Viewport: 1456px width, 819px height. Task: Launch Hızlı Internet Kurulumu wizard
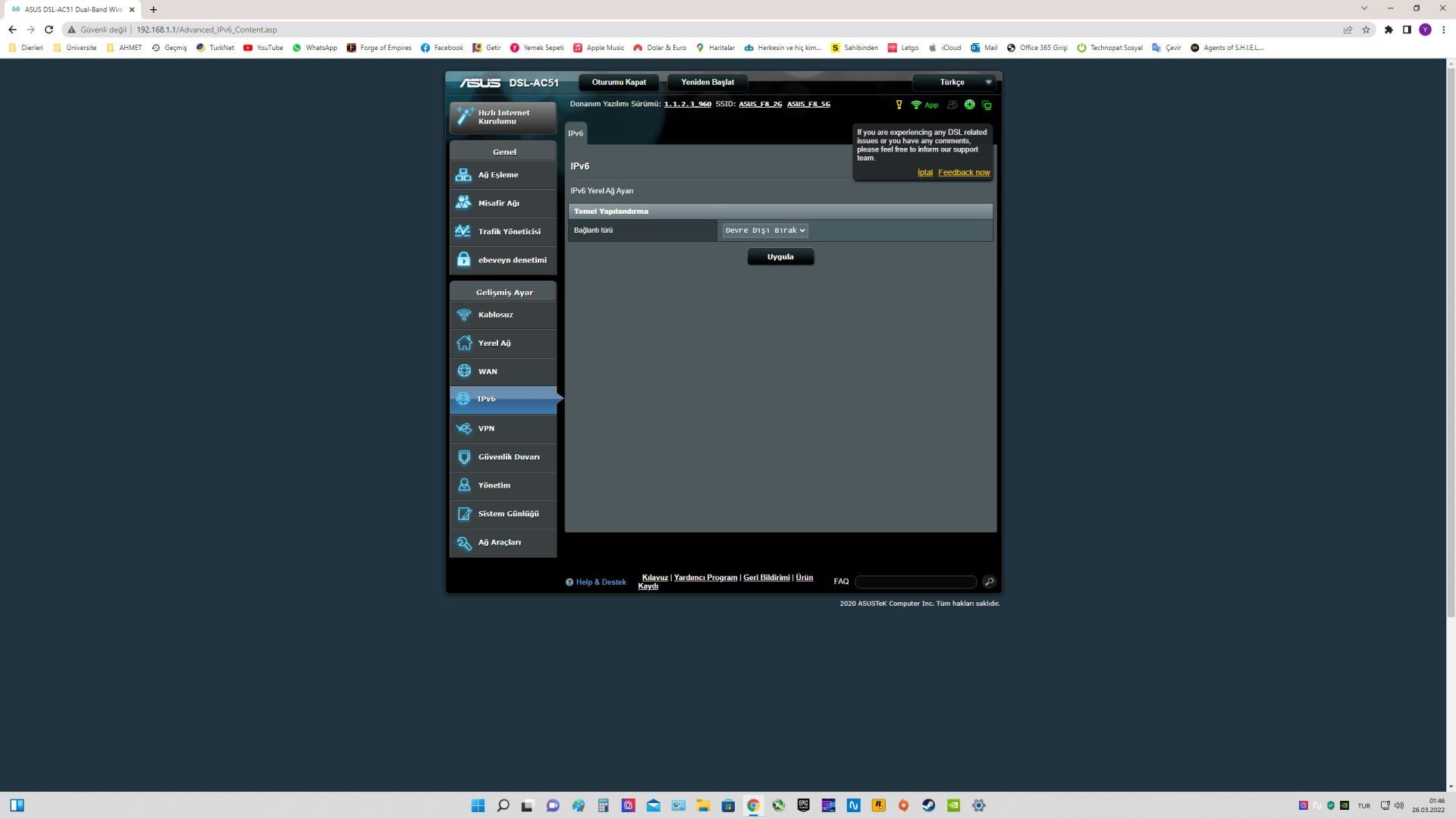tap(502, 117)
